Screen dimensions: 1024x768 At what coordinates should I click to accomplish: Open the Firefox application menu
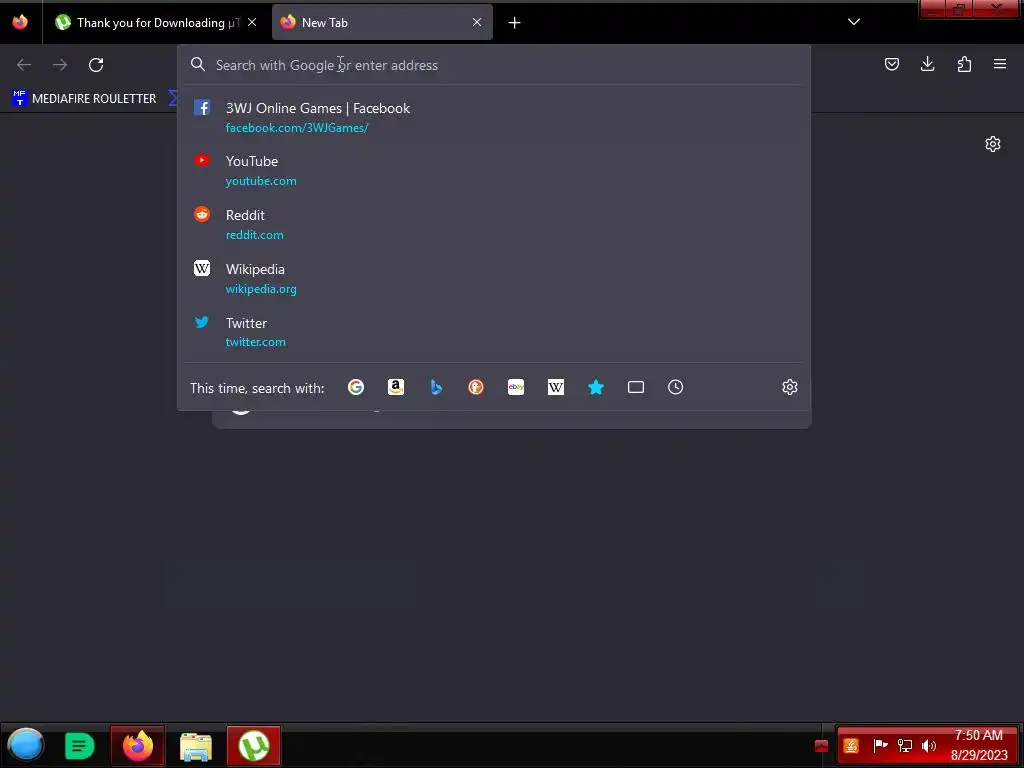click(1000, 64)
